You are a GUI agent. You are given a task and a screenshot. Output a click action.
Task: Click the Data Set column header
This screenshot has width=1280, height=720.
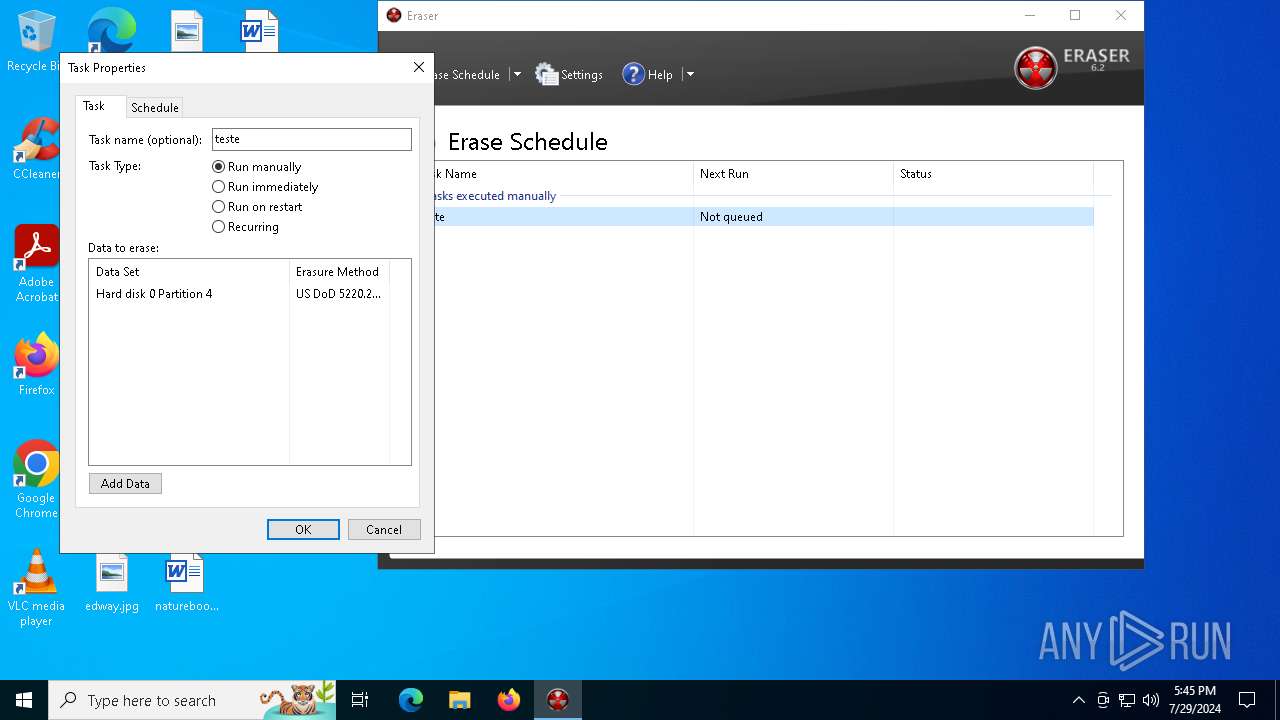pos(189,271)
